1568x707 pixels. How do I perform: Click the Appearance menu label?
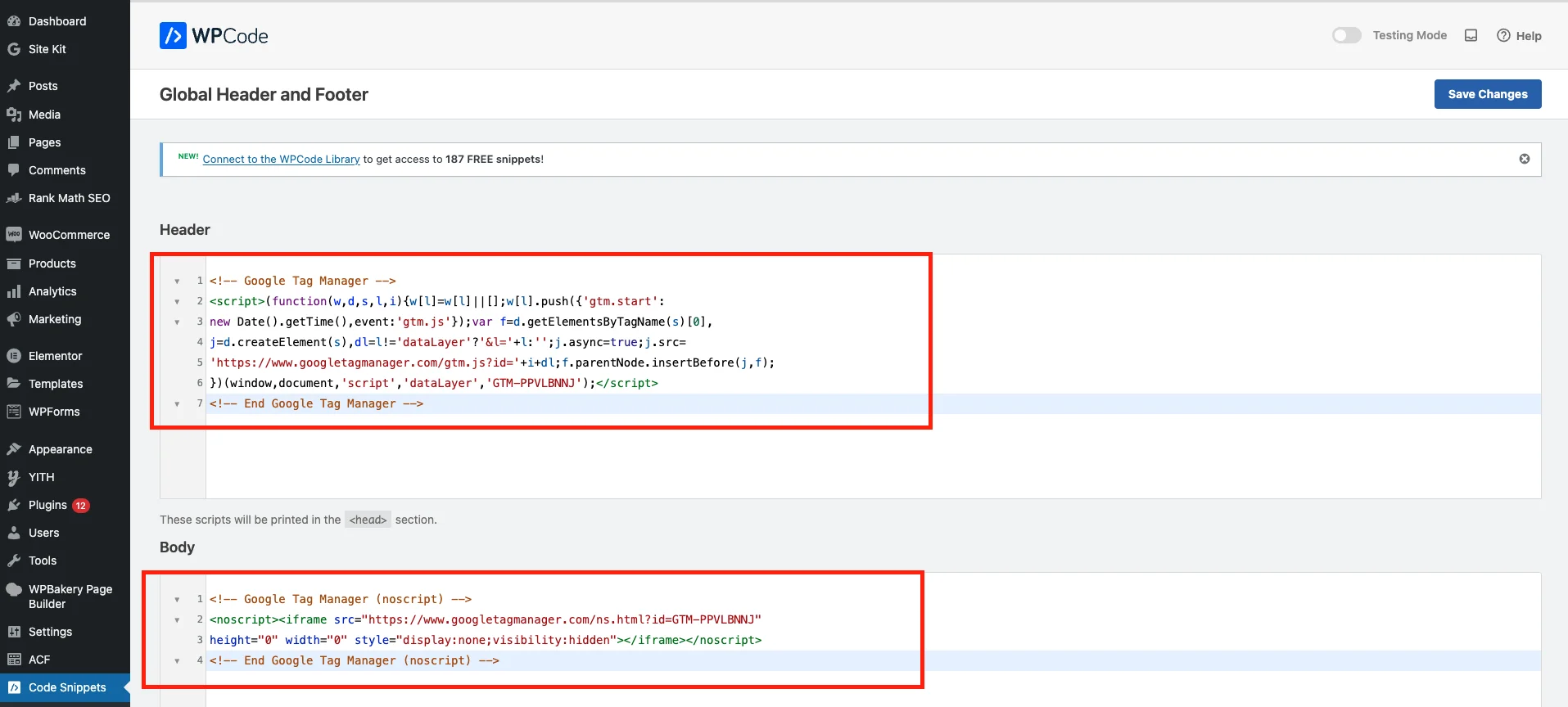61,449
